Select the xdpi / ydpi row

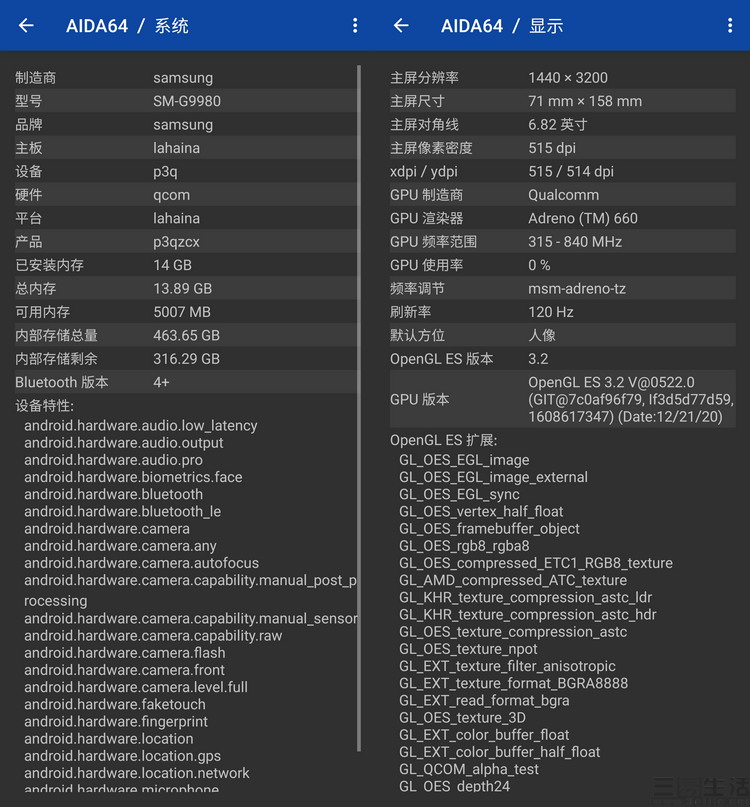click(x=563, y=171)
